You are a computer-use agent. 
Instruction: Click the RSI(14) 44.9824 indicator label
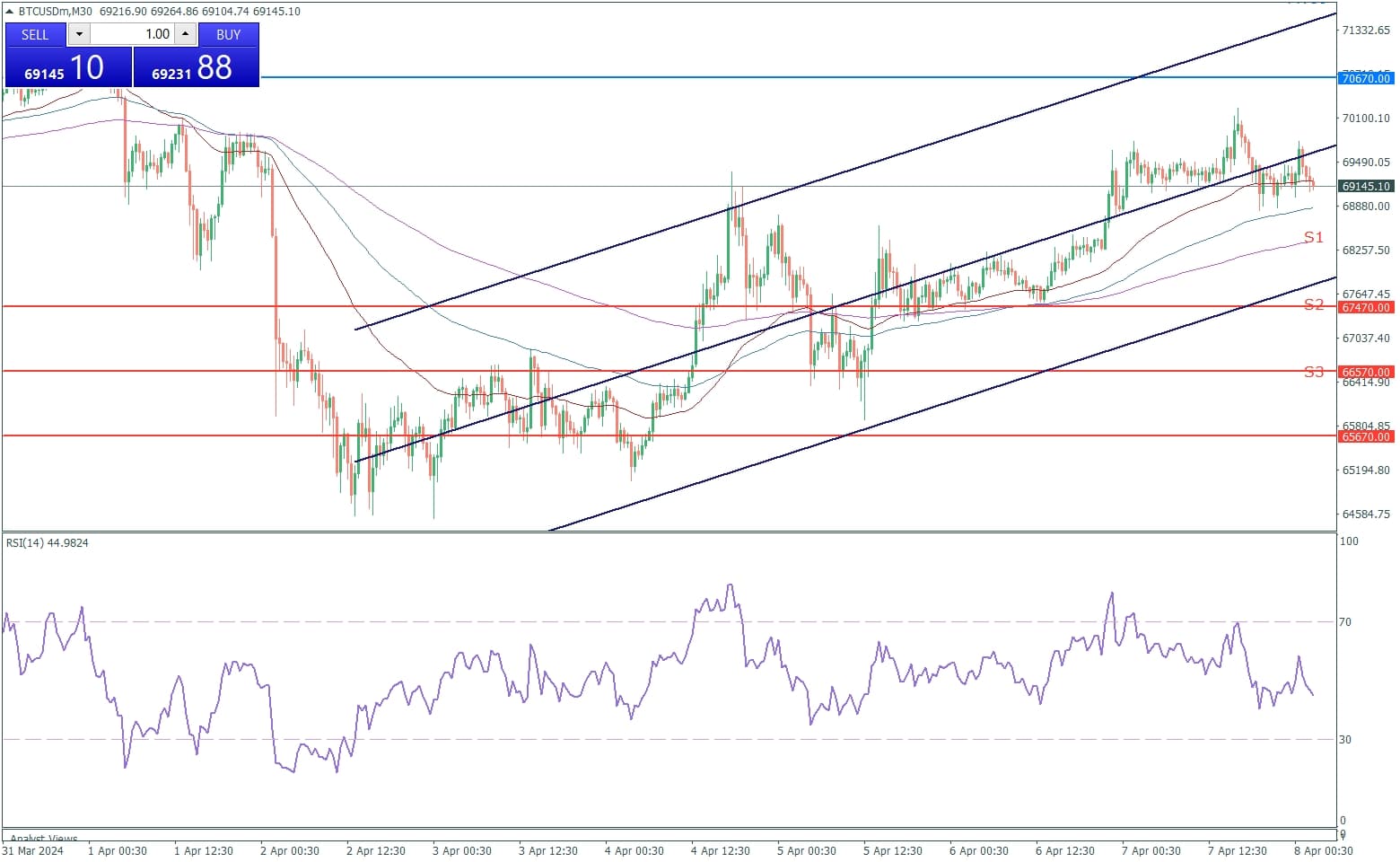tap(48, 543)
